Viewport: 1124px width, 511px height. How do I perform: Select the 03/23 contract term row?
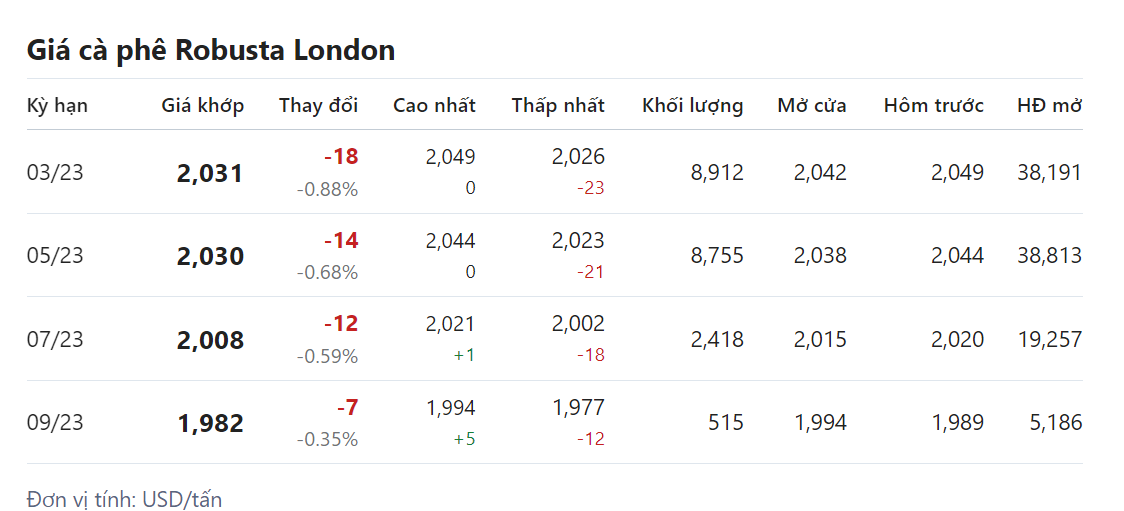pyautogui.click(x=55, y=172)
